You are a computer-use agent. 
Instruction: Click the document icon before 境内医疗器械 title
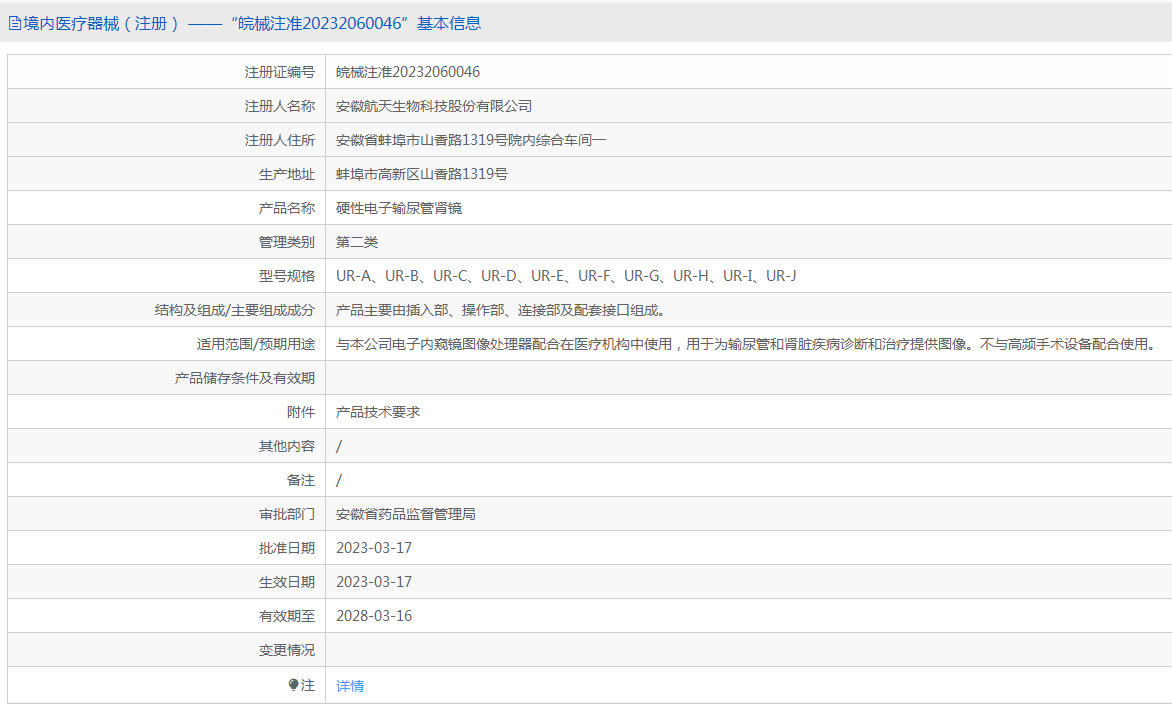pos(14,24)
